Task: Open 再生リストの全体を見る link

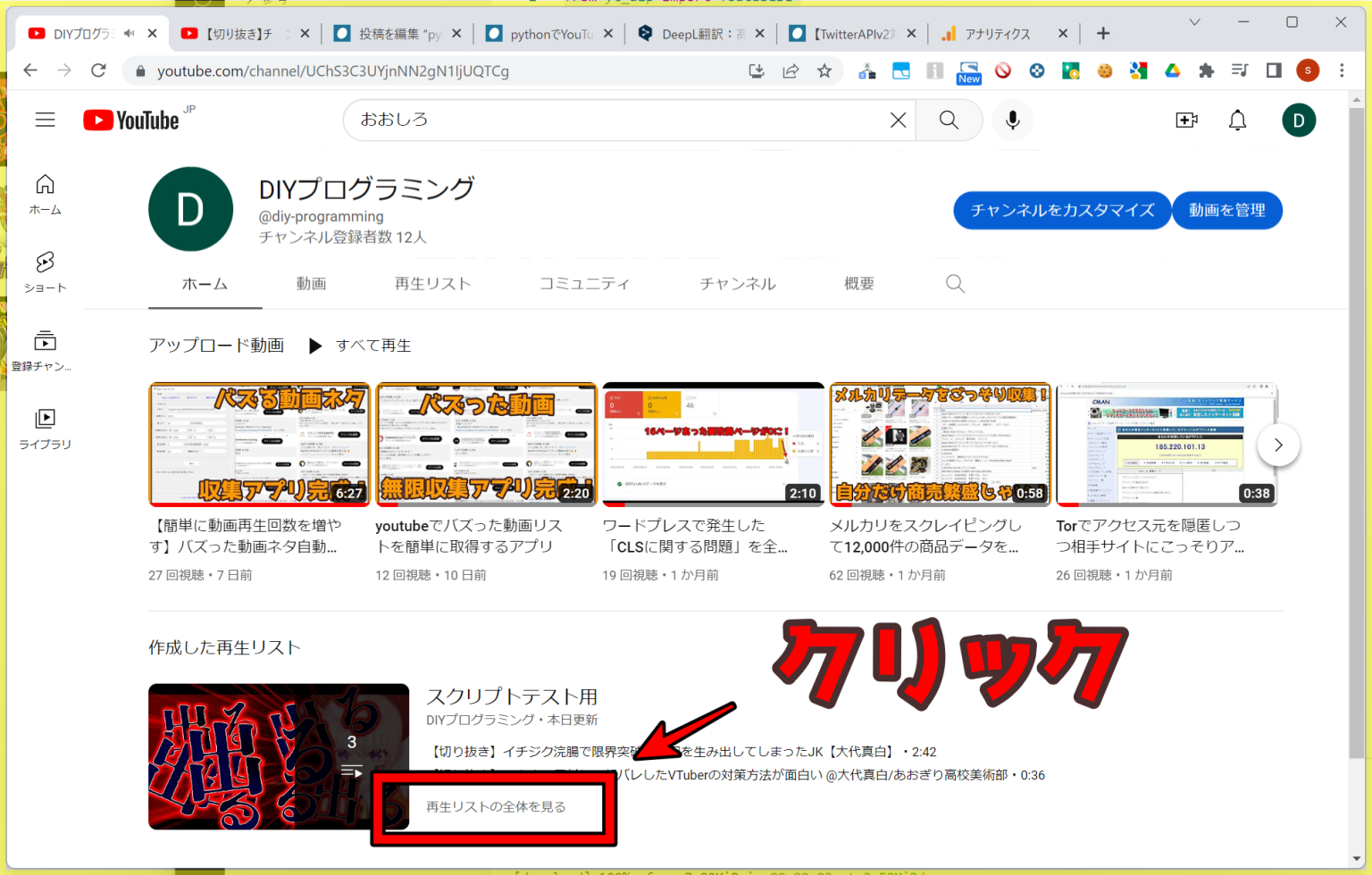Action: (494, 806)
